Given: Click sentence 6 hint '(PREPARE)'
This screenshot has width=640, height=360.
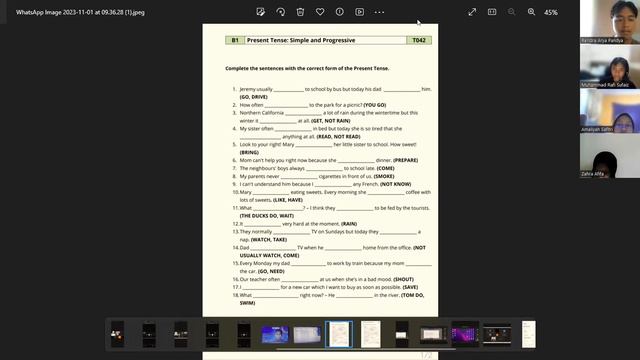Looking at the screenshot, I should (405, 160).
